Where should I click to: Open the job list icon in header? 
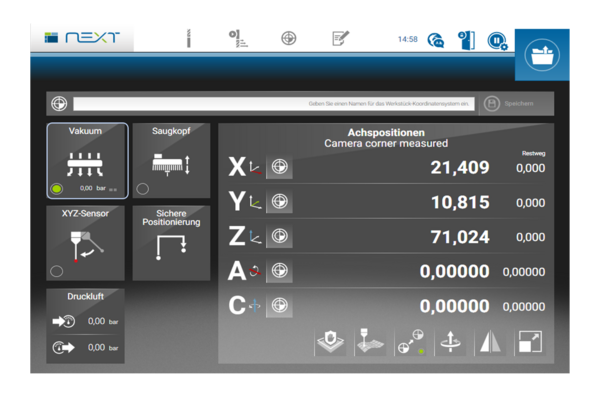pos(238,39)
